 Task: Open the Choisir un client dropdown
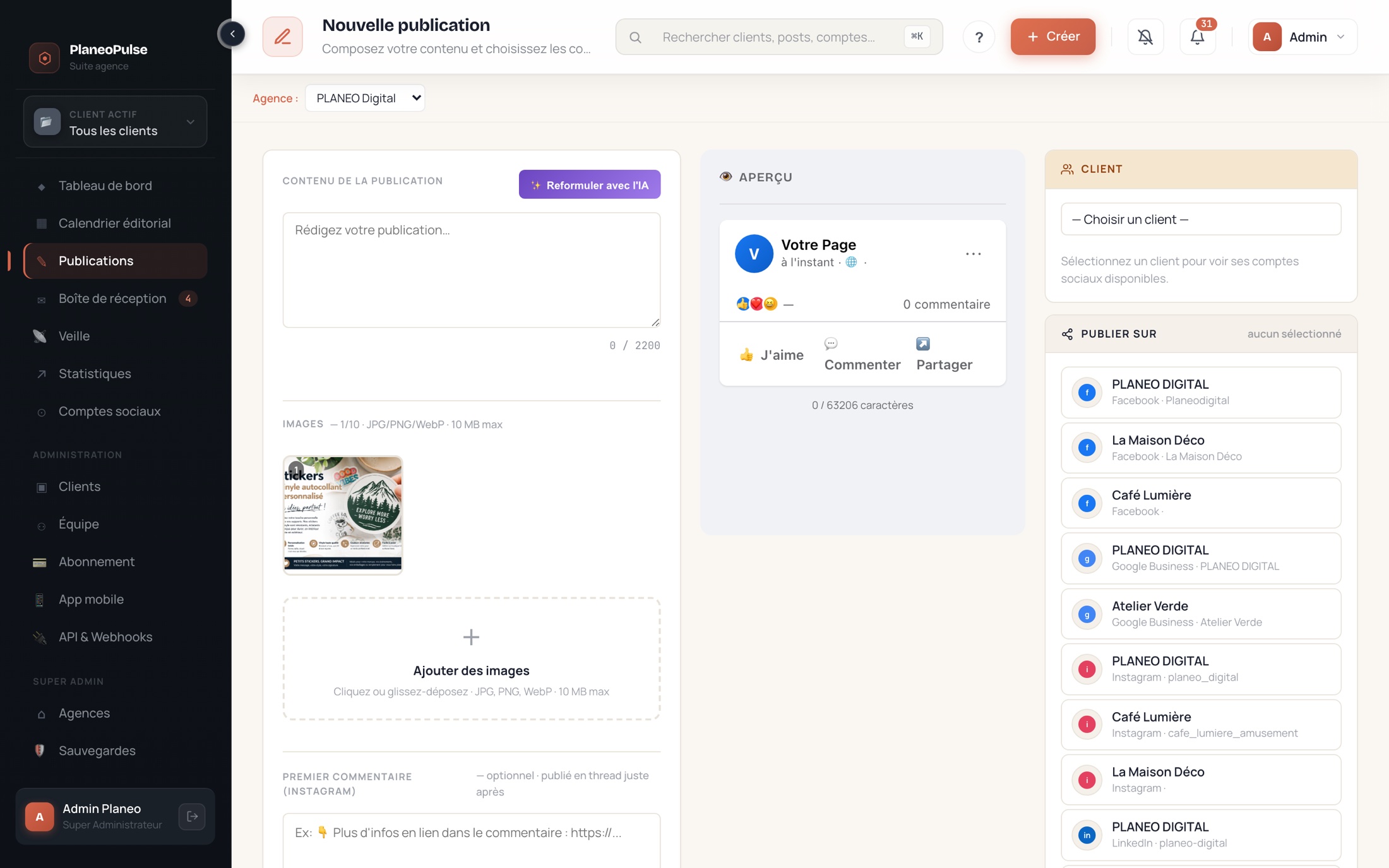pyautogui.click(x=1200, y=219)
